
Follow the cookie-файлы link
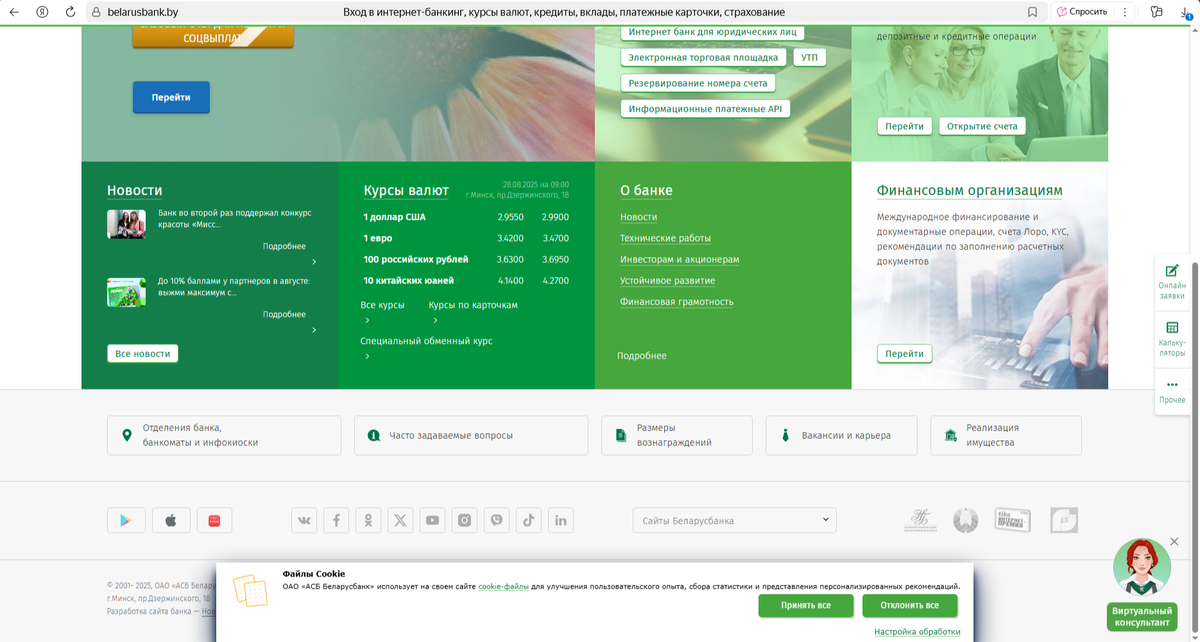tap(503, 587)
